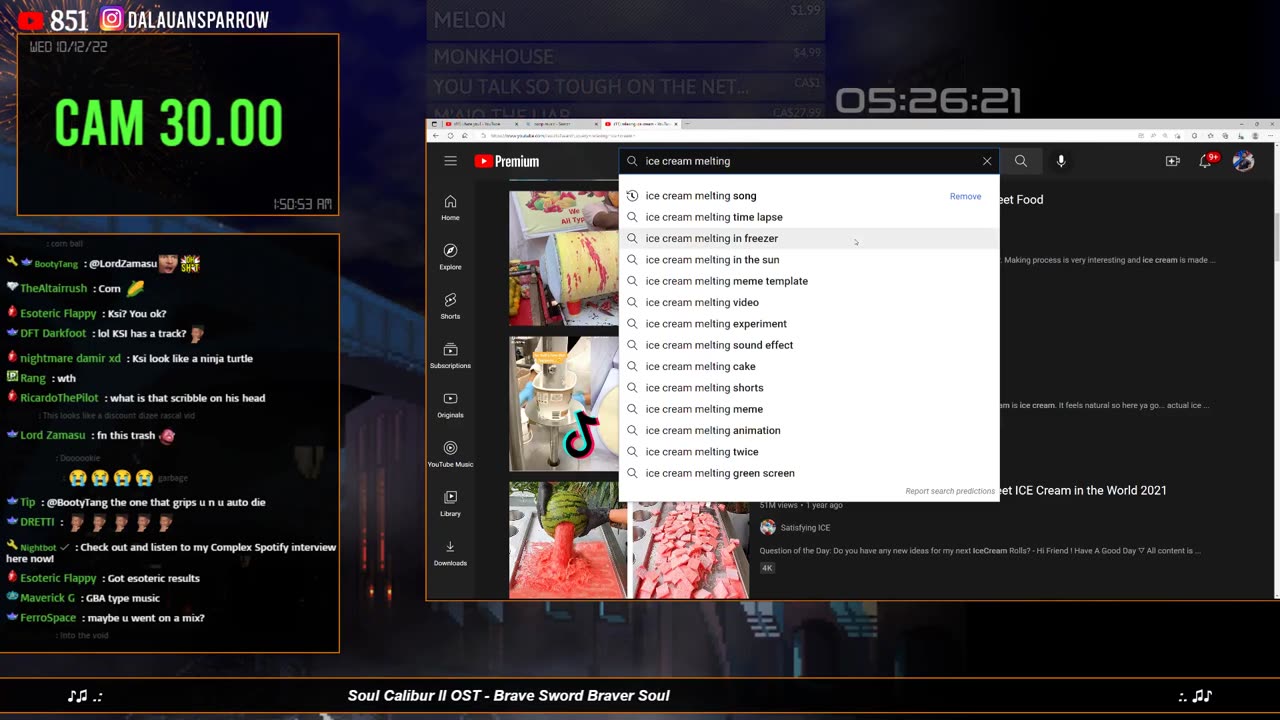The width and height of the screenshot is (1280, 720).
Task: Click the YouTube icon beside 851
Action: click(31, 20)
